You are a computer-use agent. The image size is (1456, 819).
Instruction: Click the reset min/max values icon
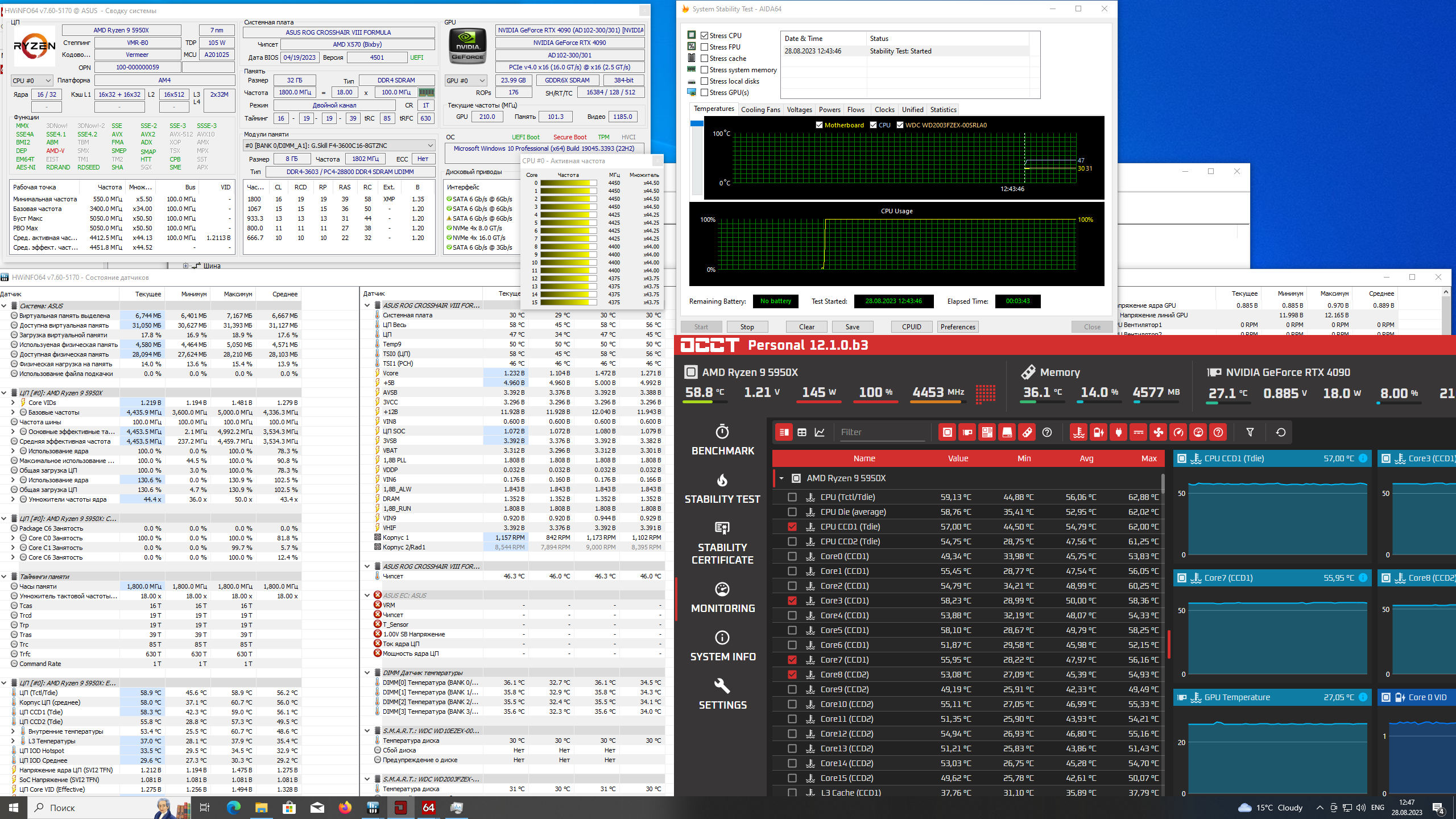click(1280, 432)
